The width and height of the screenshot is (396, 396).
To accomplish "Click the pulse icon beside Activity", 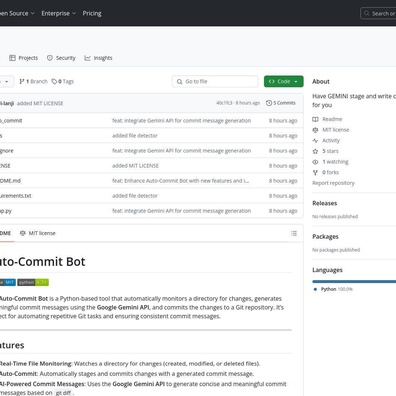I will point(315,141).
